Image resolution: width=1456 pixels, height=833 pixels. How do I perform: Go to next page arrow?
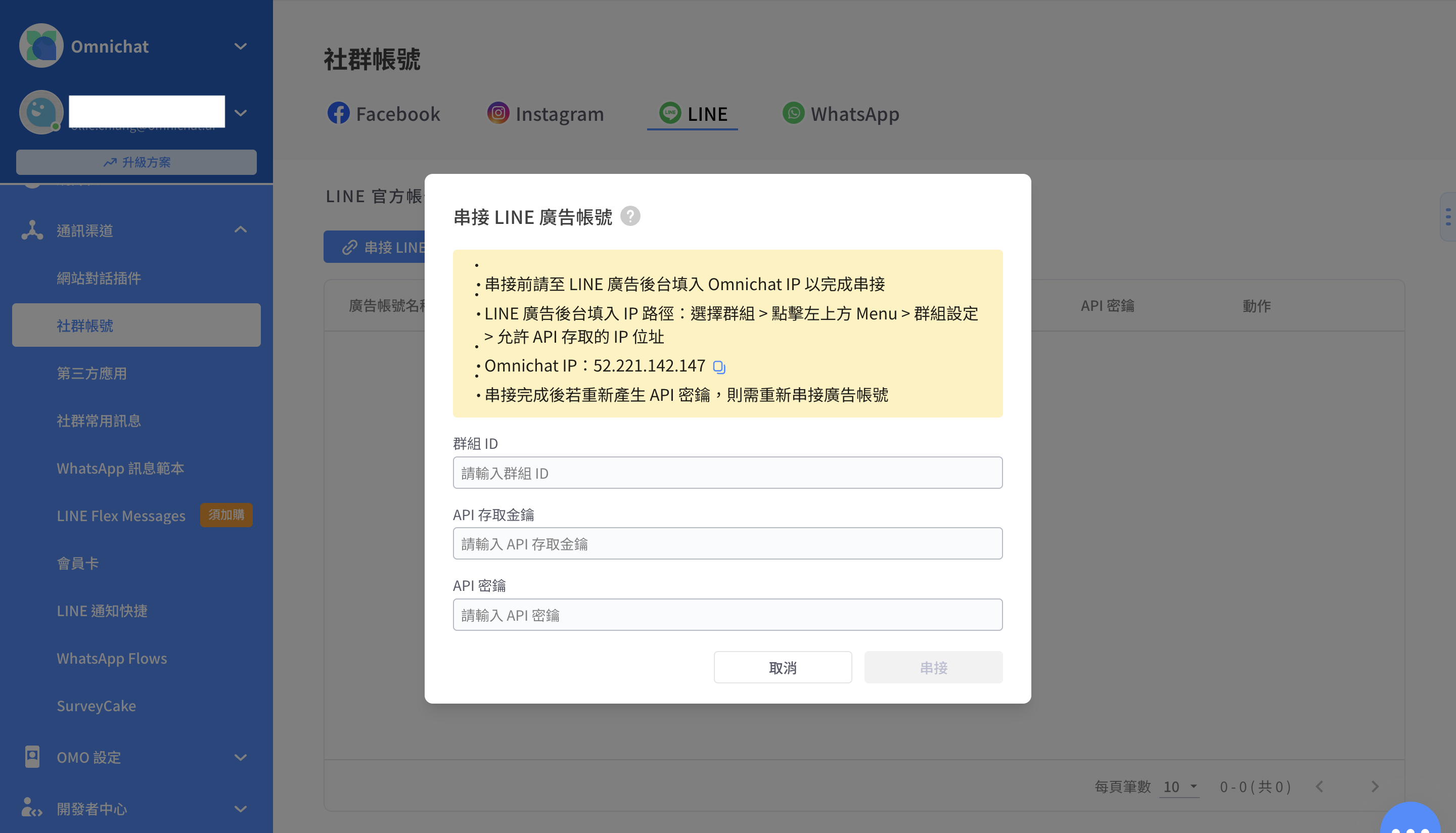[x=1374, y=786]
